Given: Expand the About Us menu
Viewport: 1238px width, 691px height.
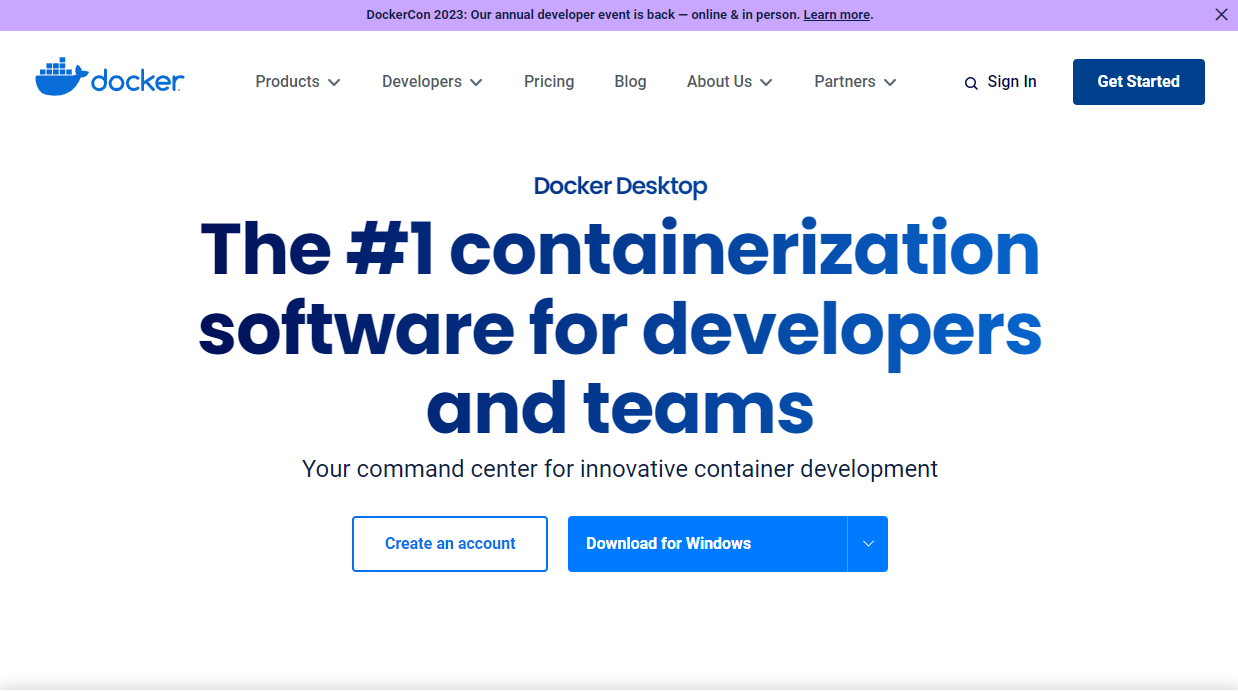Looking at the screenshot, I should tap(729, 82).
